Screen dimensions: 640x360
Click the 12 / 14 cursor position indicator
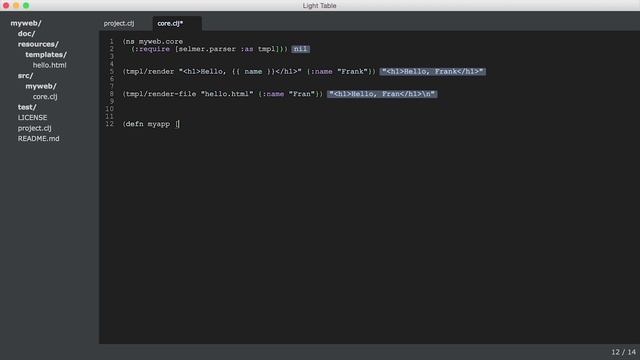623,352
